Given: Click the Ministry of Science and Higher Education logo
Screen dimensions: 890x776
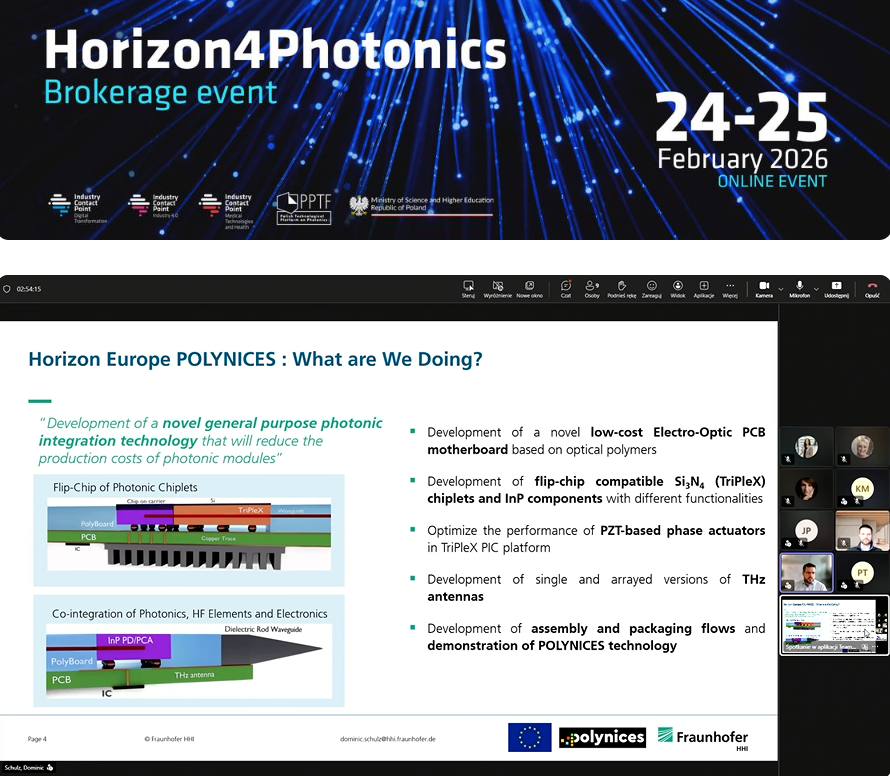Looking at the screenshot, I should coord(421,205).
